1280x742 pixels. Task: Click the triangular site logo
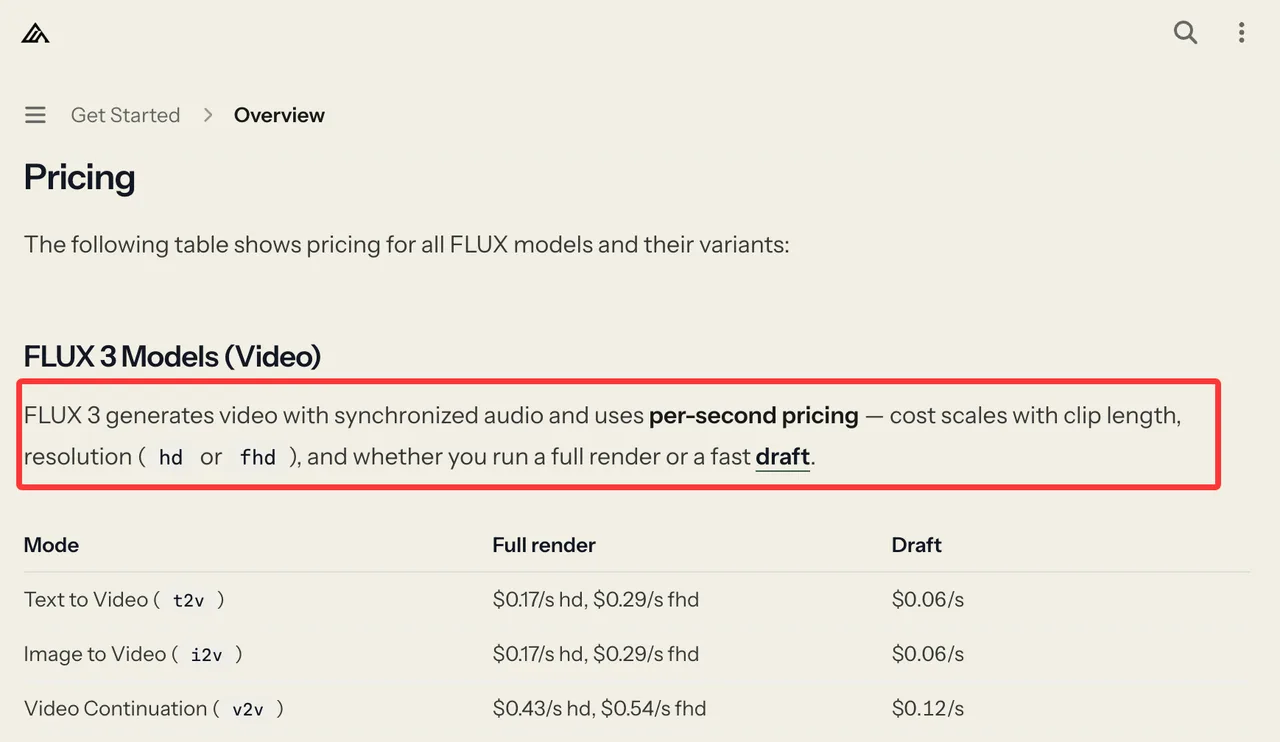pos(36,33)
